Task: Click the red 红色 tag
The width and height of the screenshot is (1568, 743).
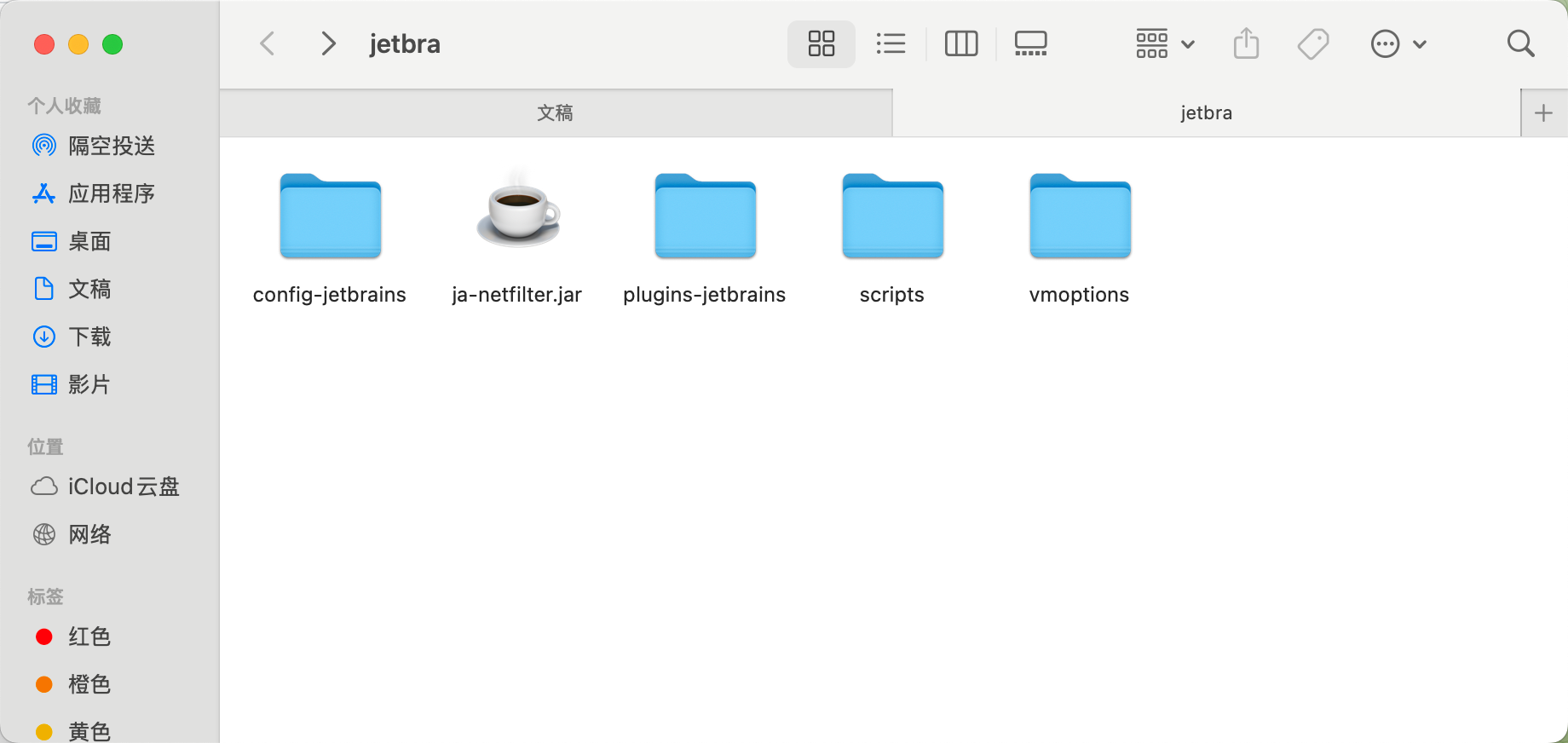Action: coord(89,636)
